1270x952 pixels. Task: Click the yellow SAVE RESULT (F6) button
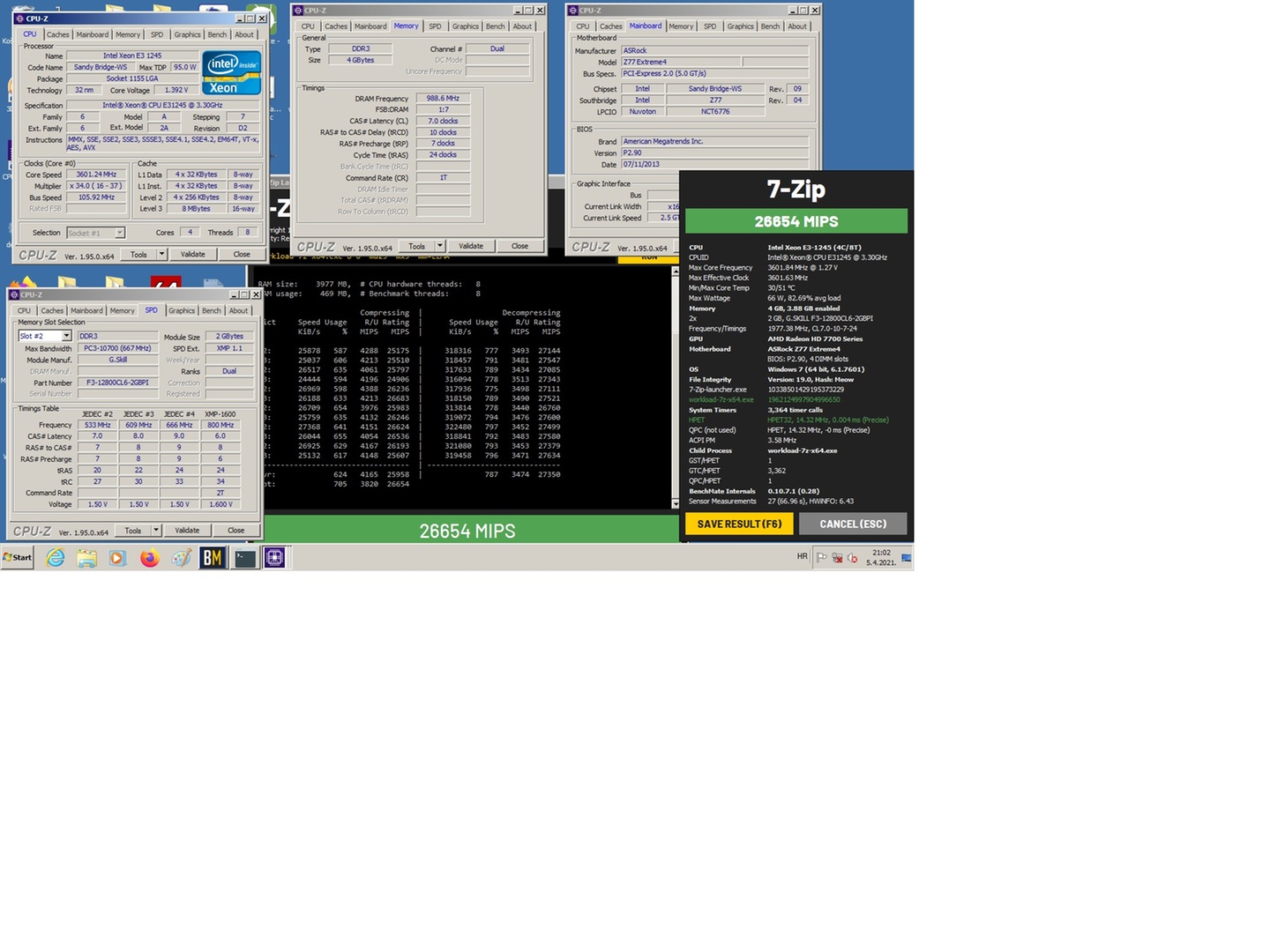point(739,524)
